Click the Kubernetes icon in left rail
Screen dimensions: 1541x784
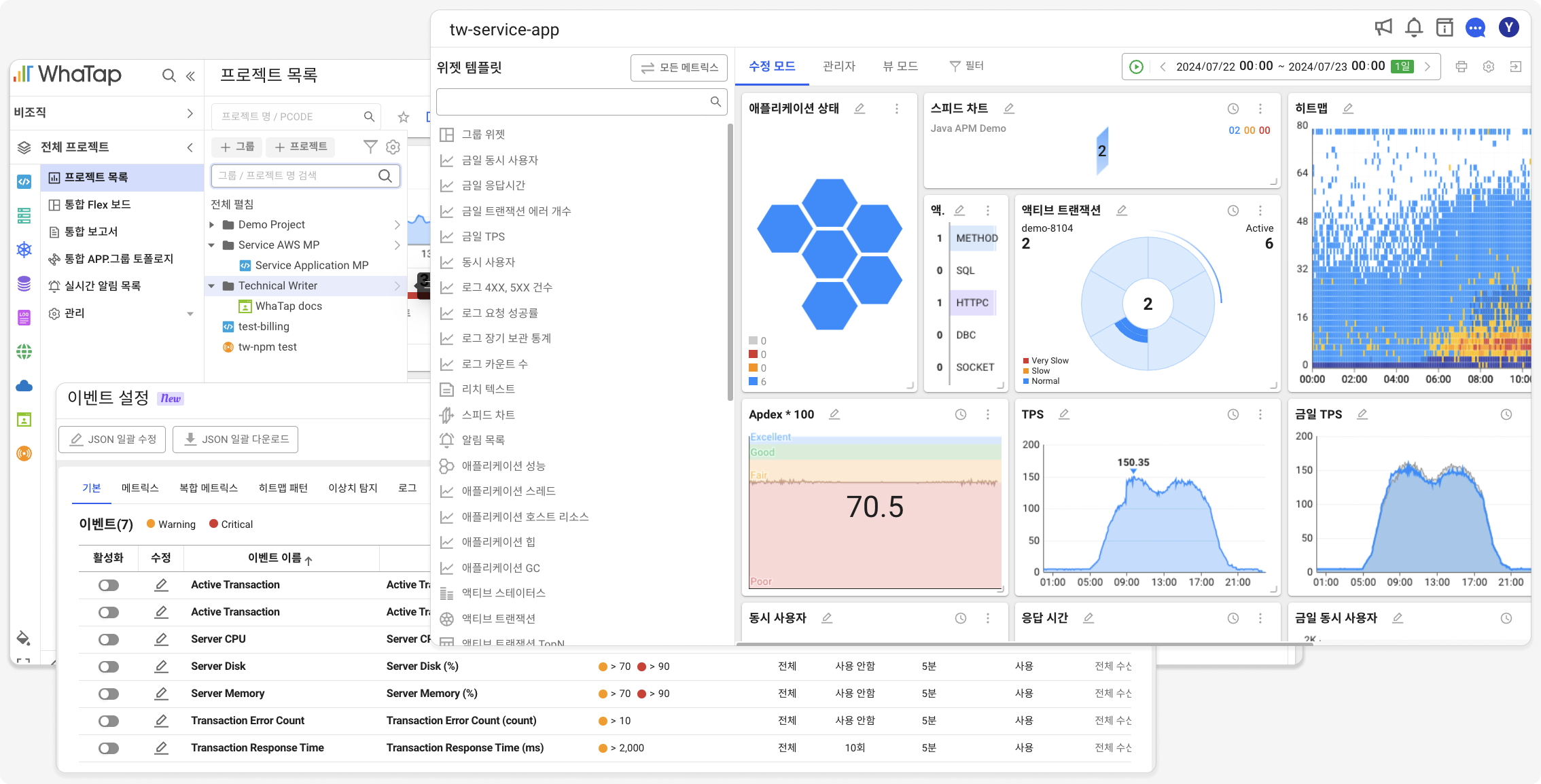[24, 249]
